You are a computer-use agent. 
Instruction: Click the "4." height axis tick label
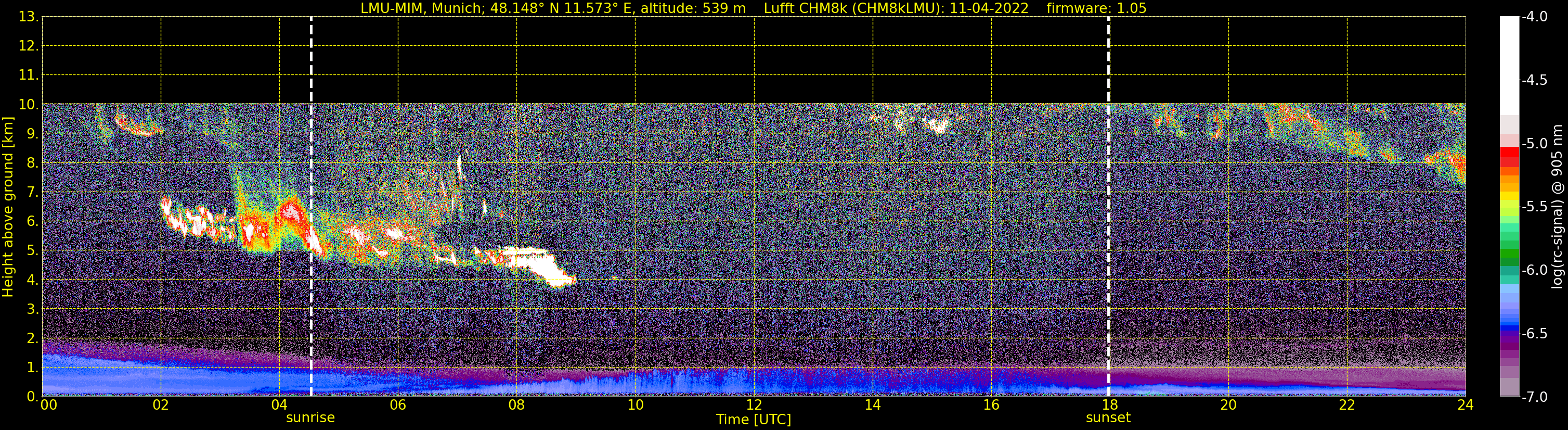32,280
